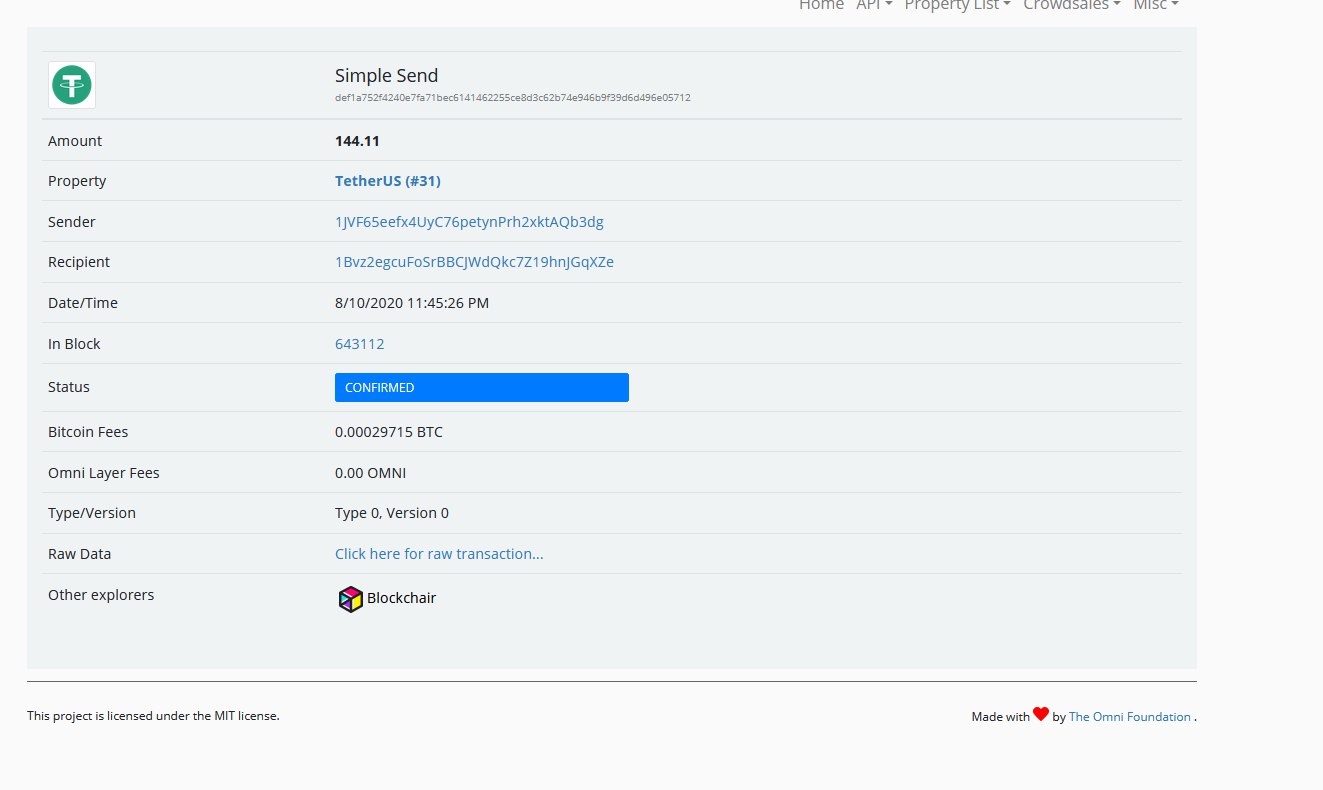
Task: Select the 0.00 OMNI fee value
Action: [370, 473]
